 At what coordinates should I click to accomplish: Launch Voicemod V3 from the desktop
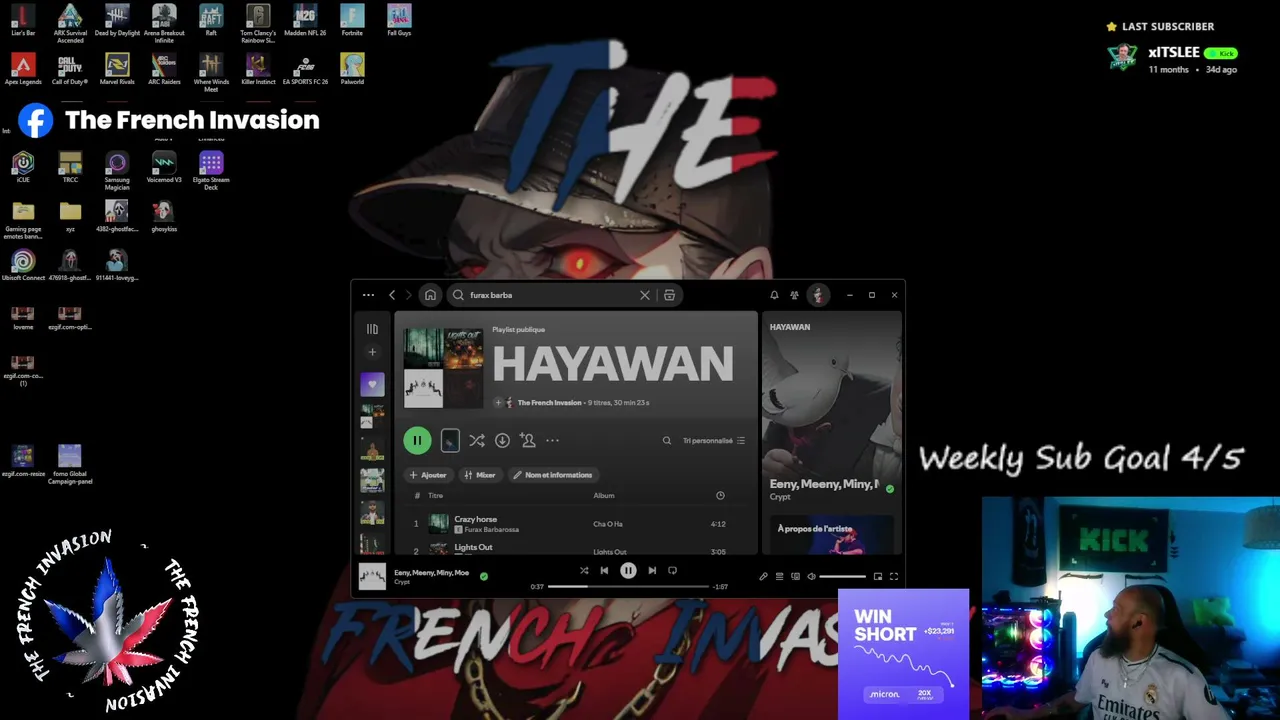click(164, 167)
